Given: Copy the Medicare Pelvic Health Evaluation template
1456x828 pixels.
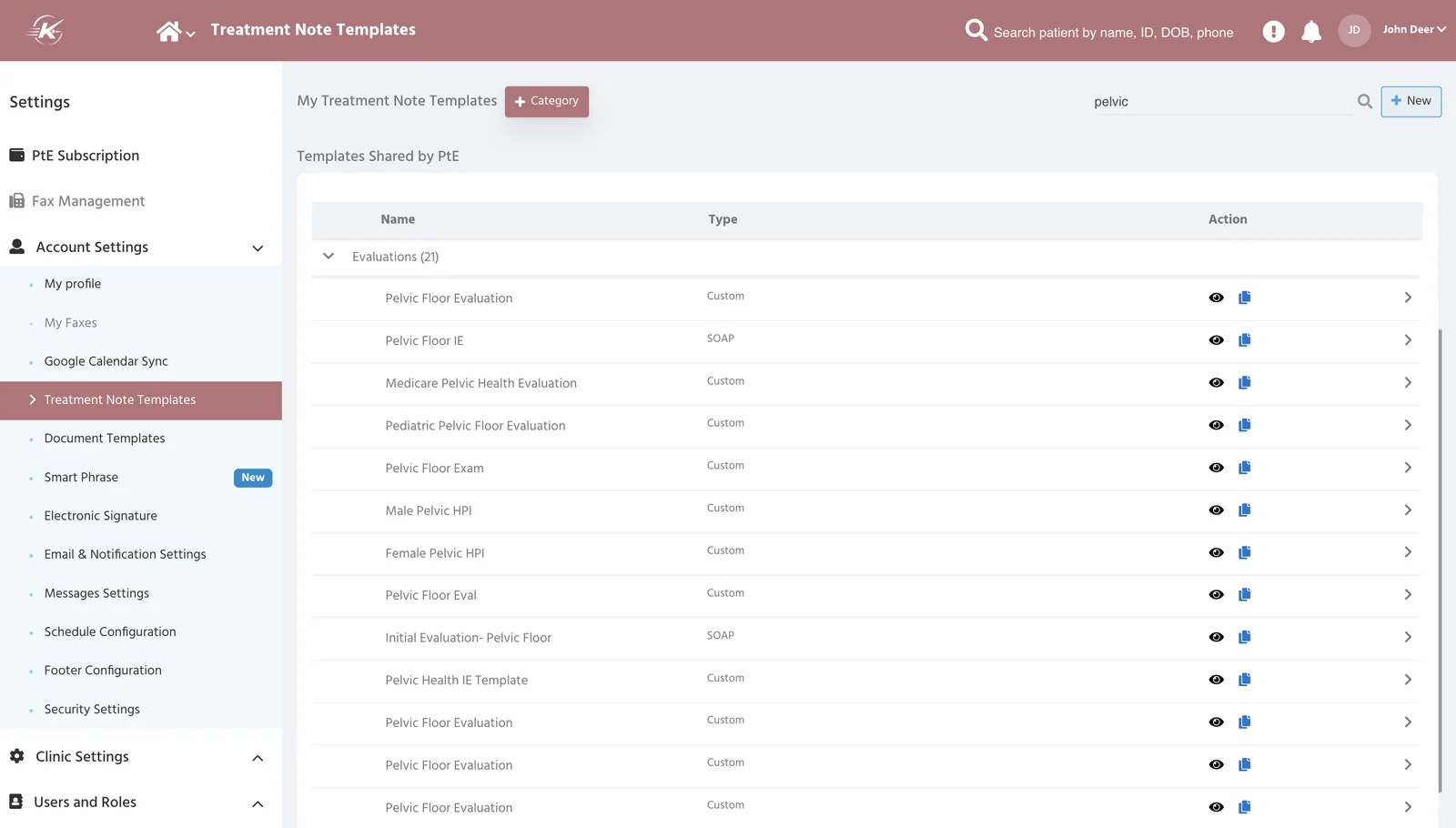Looking at the screenshot, I should (x=1245, y=383).
